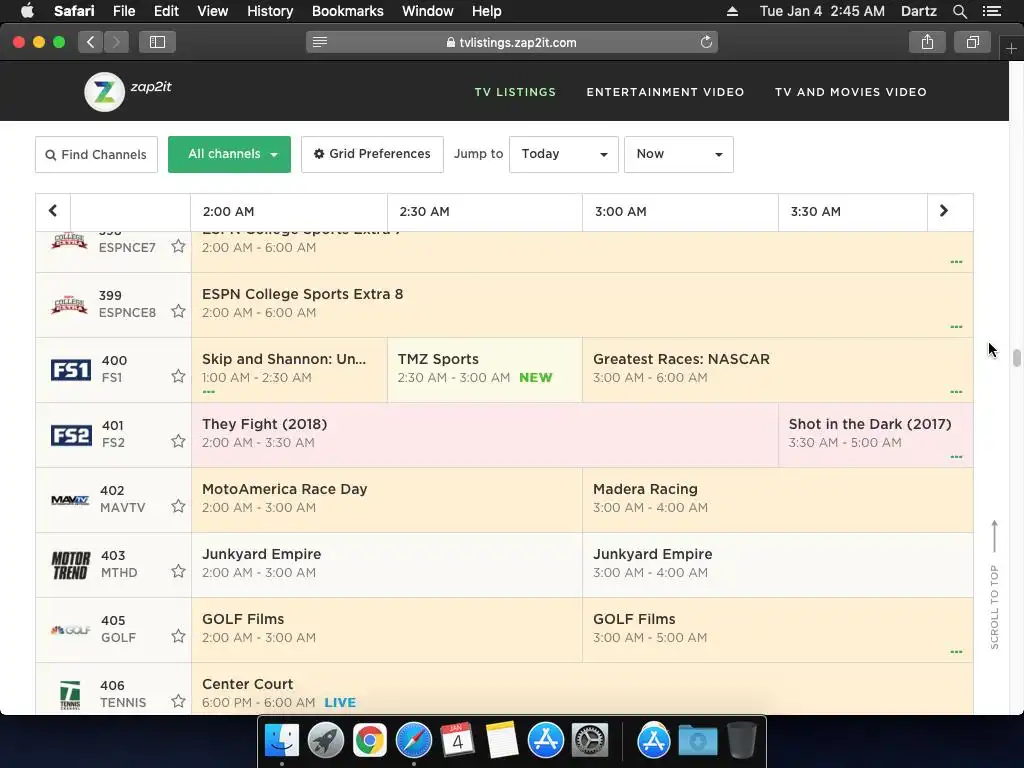
Task: Click the page vertical scrollbar thumb
Action: tap(1016, 359)
